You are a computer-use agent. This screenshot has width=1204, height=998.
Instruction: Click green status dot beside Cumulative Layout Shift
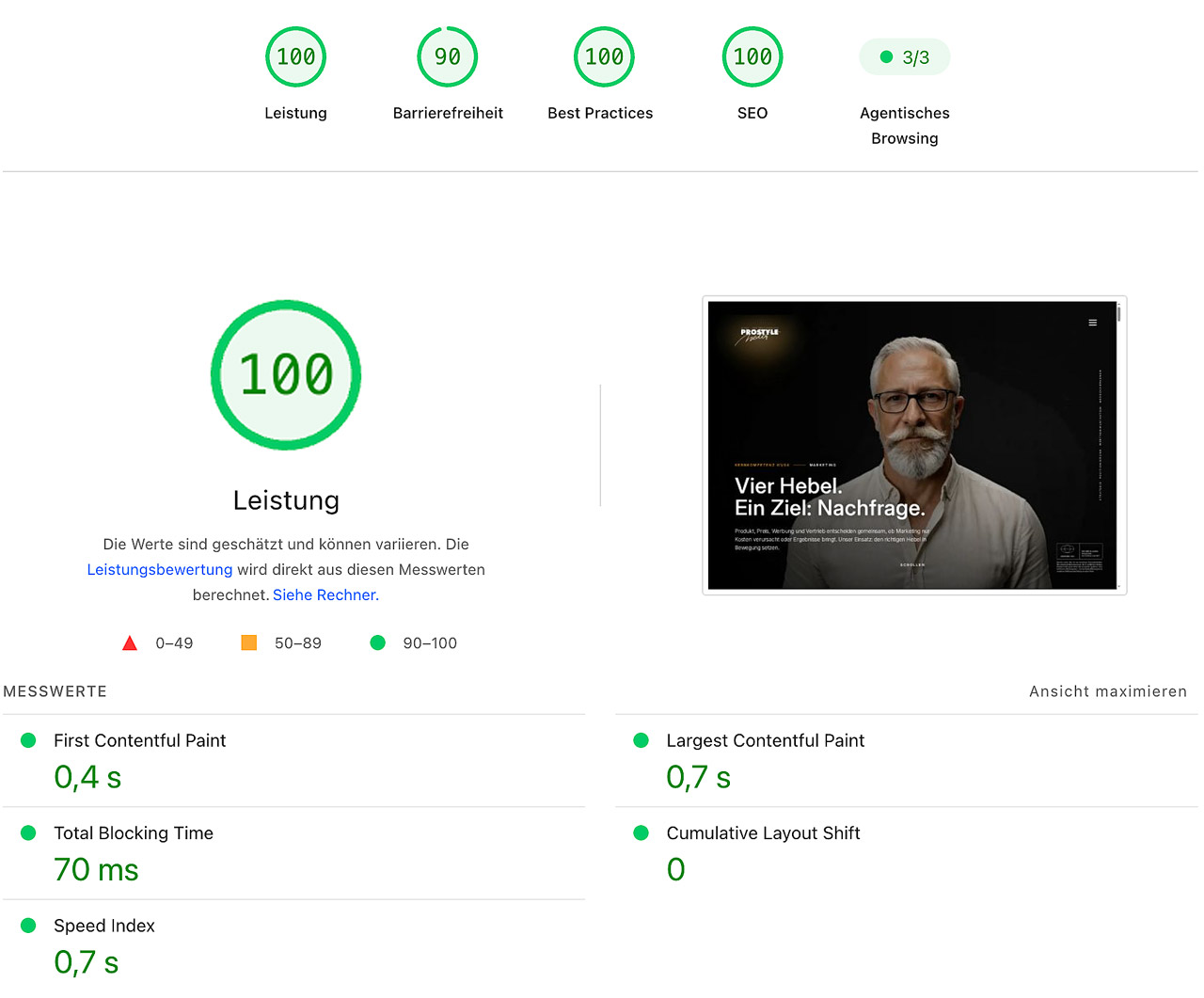[x=642, y=832]
